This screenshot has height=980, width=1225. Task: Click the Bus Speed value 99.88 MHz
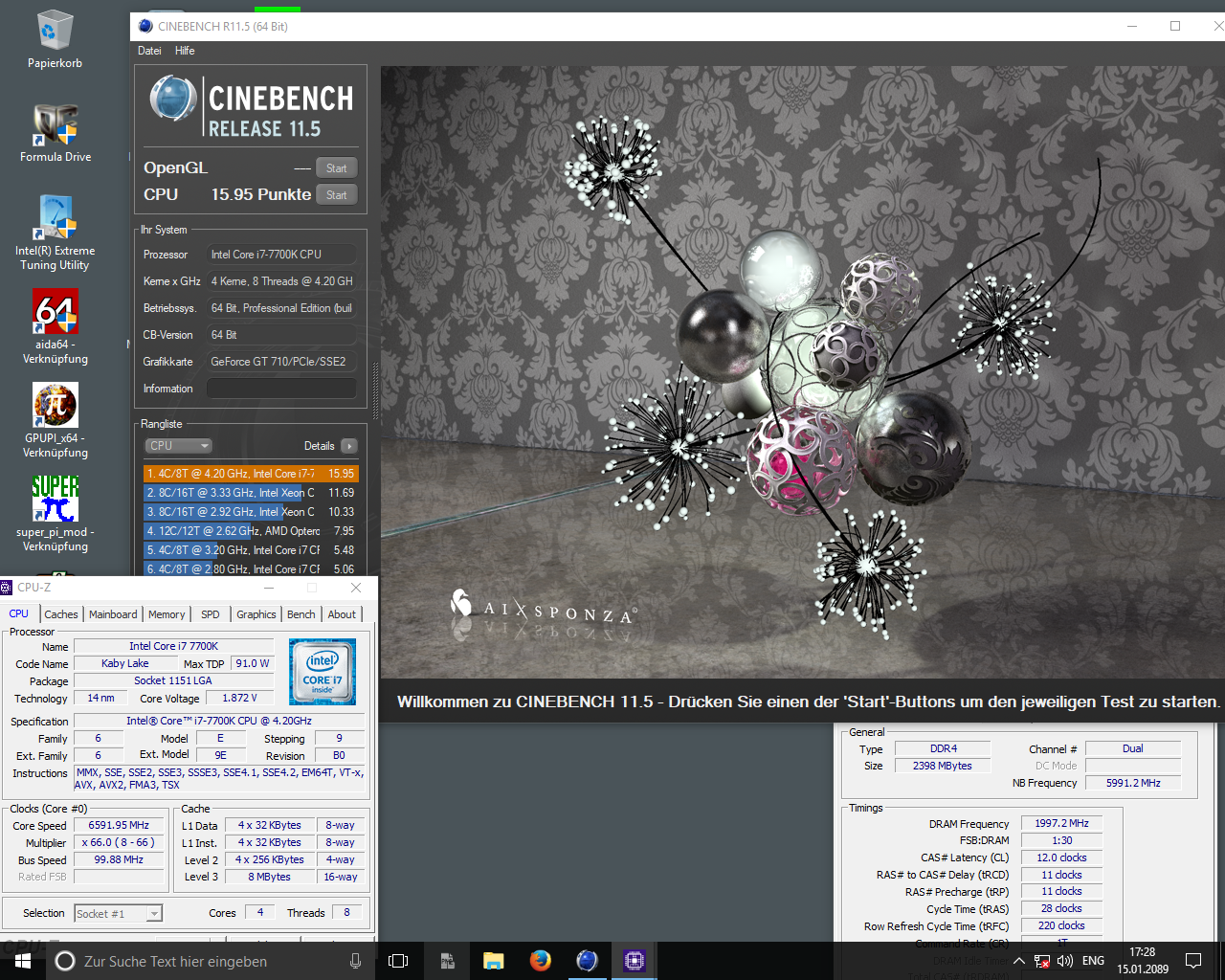point(119,859)
